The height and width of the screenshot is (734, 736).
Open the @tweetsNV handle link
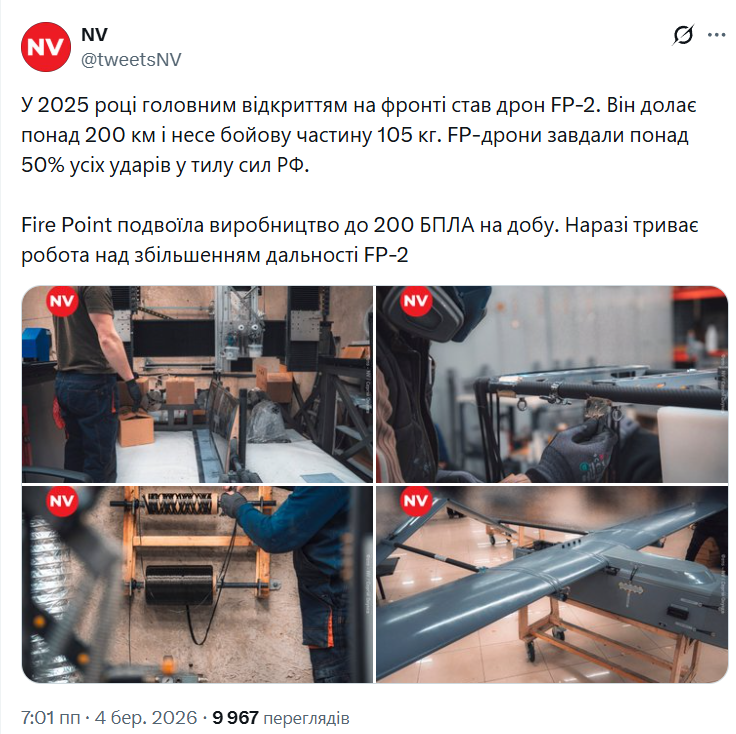[x=131, y=60]
